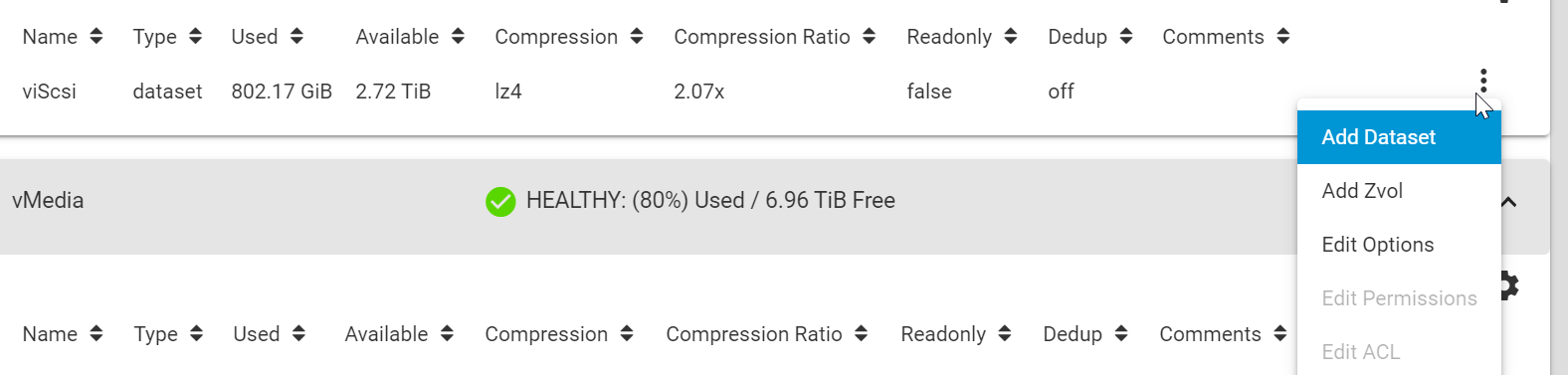Click the viScsi dataset name
1568x375 pixels.
49,92
